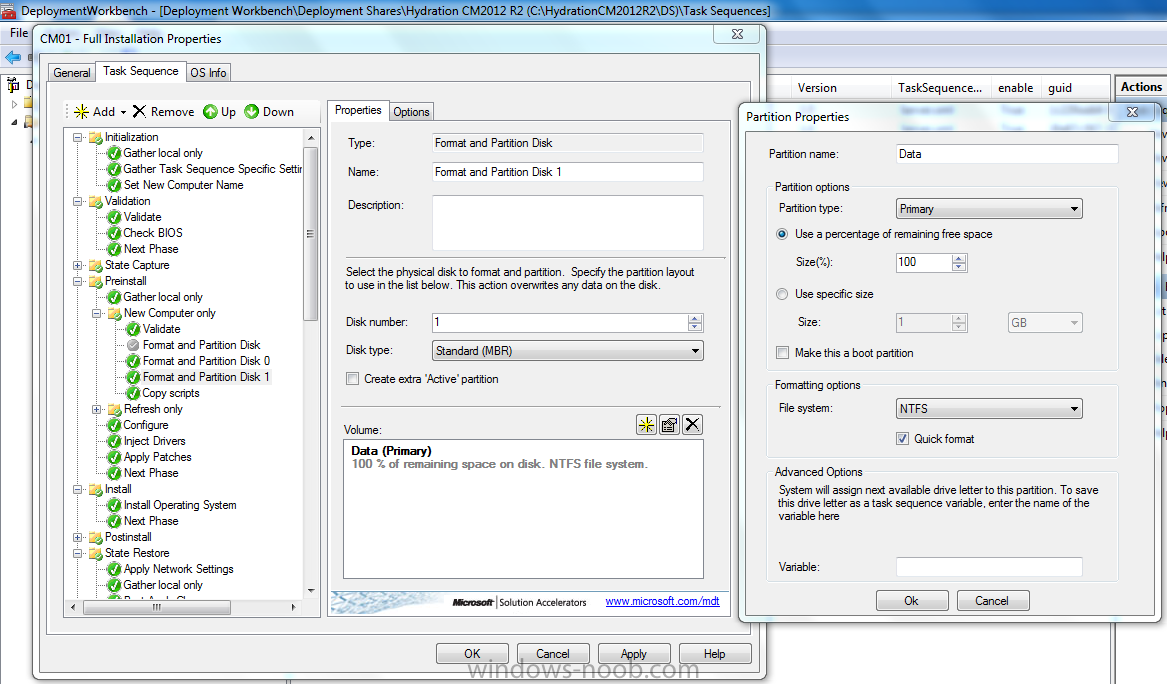Click the Remove X icon
This screenshot has width=1167, height=684.
[x=139, y=112]
